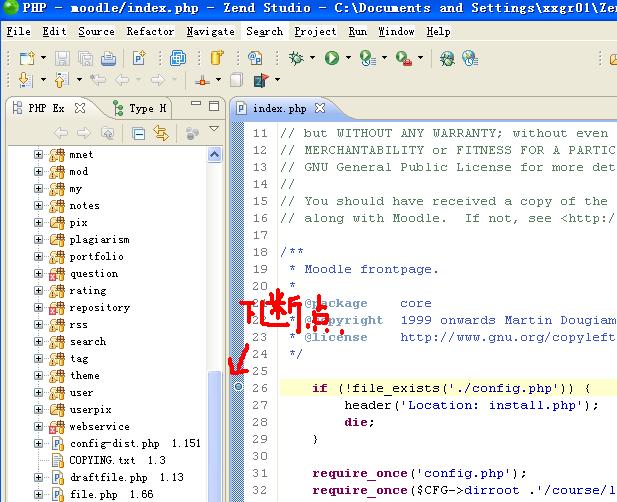The width and height of the screenshot is (617, 502).
Task: Expand the mnet folder
Action: (x=38, y=155)
